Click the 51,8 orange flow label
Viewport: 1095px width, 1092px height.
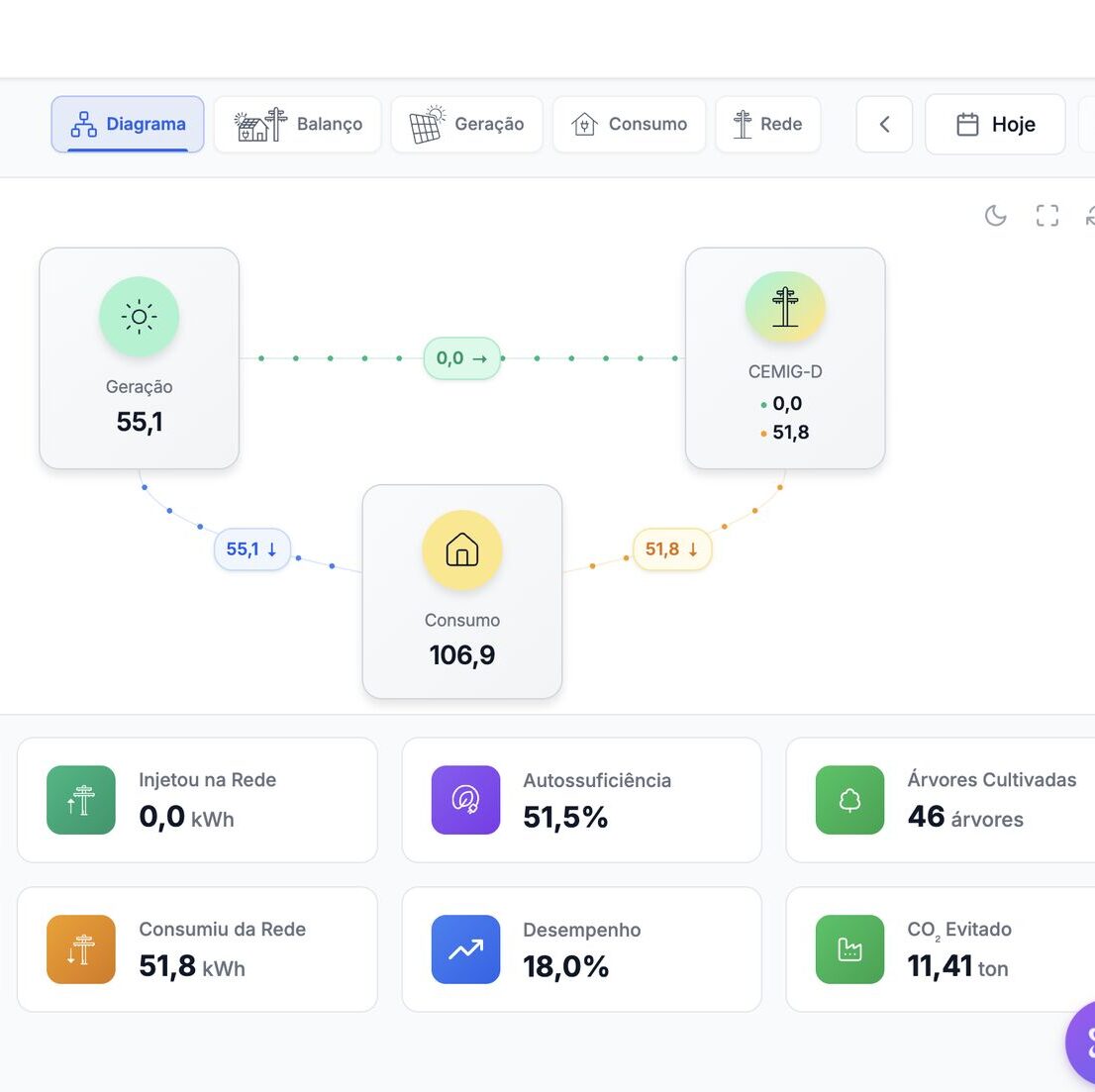[x=672, y=549]
